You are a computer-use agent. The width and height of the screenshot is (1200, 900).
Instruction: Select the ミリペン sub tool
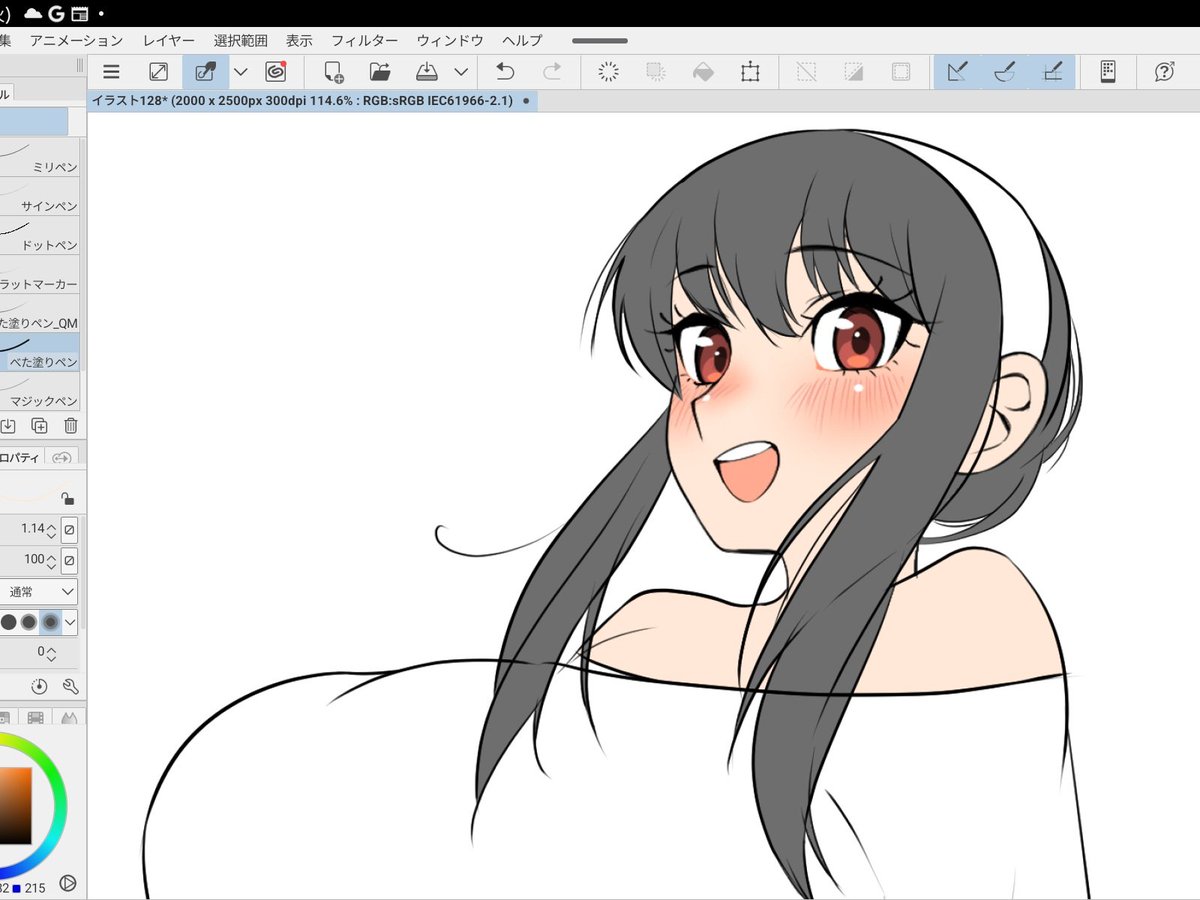[39, 157]
